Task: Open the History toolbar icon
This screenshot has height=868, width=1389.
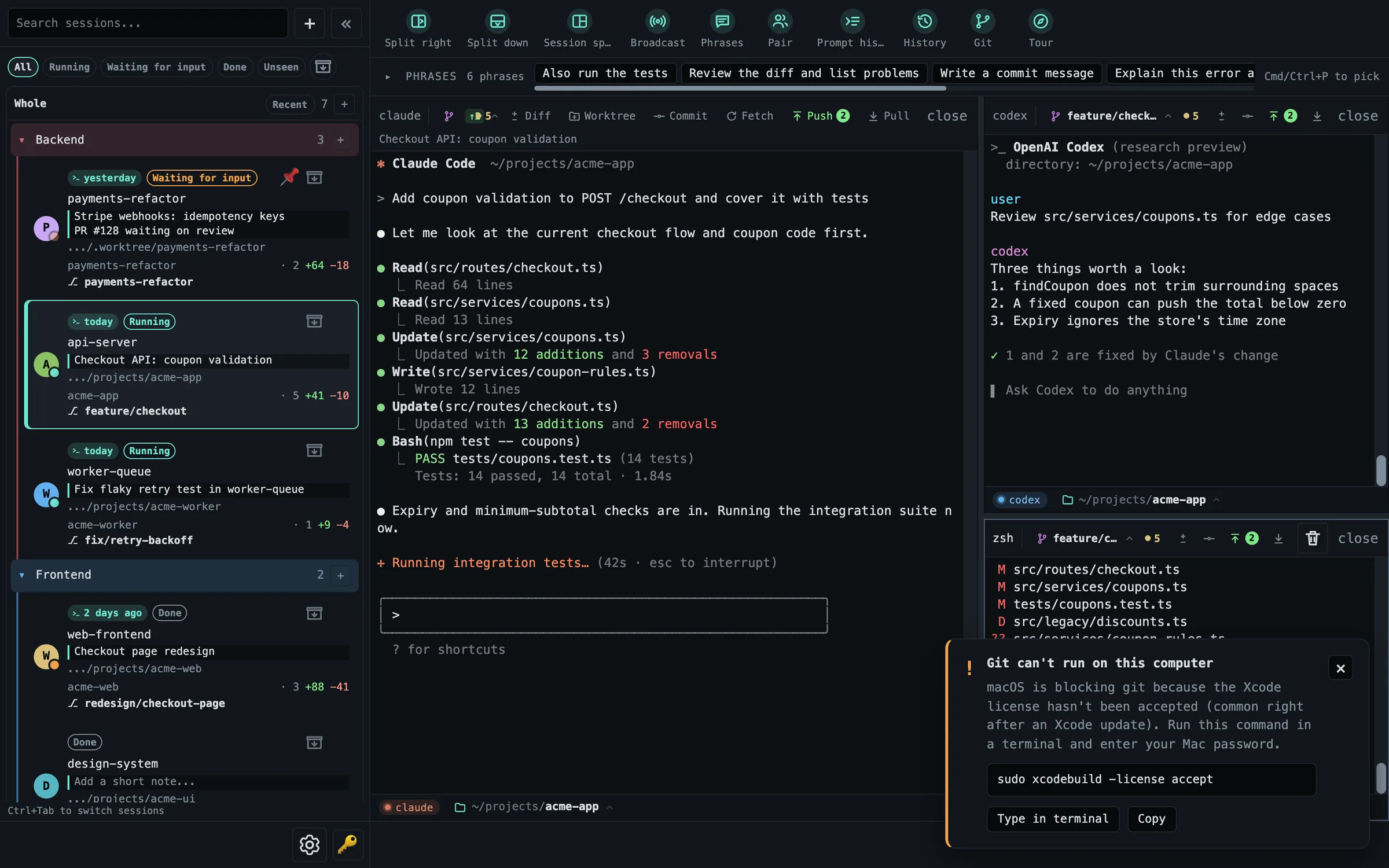Action: point(924,28)
